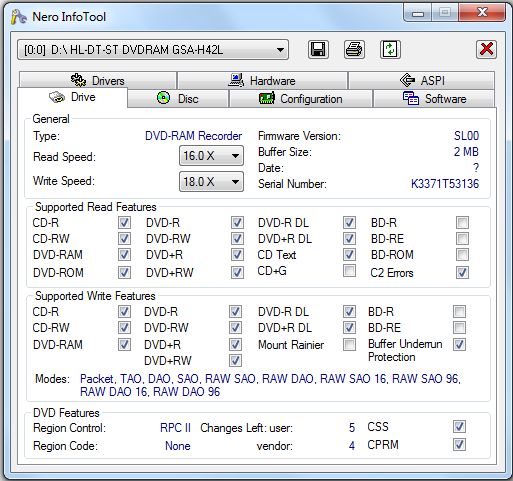
Task: Toggle the CSS checkbox
Action: click(x=459, y=427)
